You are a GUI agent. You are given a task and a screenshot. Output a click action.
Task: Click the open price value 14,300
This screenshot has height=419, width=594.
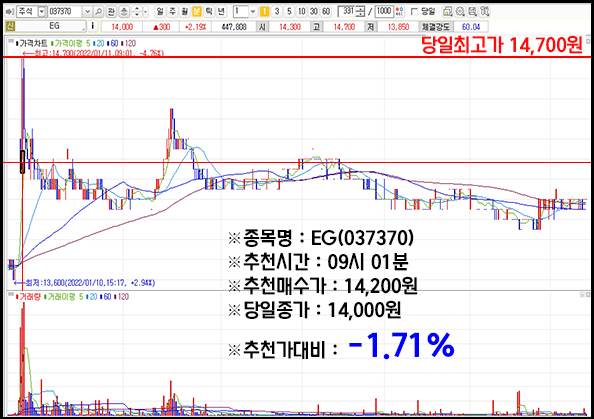click(290, 27)
